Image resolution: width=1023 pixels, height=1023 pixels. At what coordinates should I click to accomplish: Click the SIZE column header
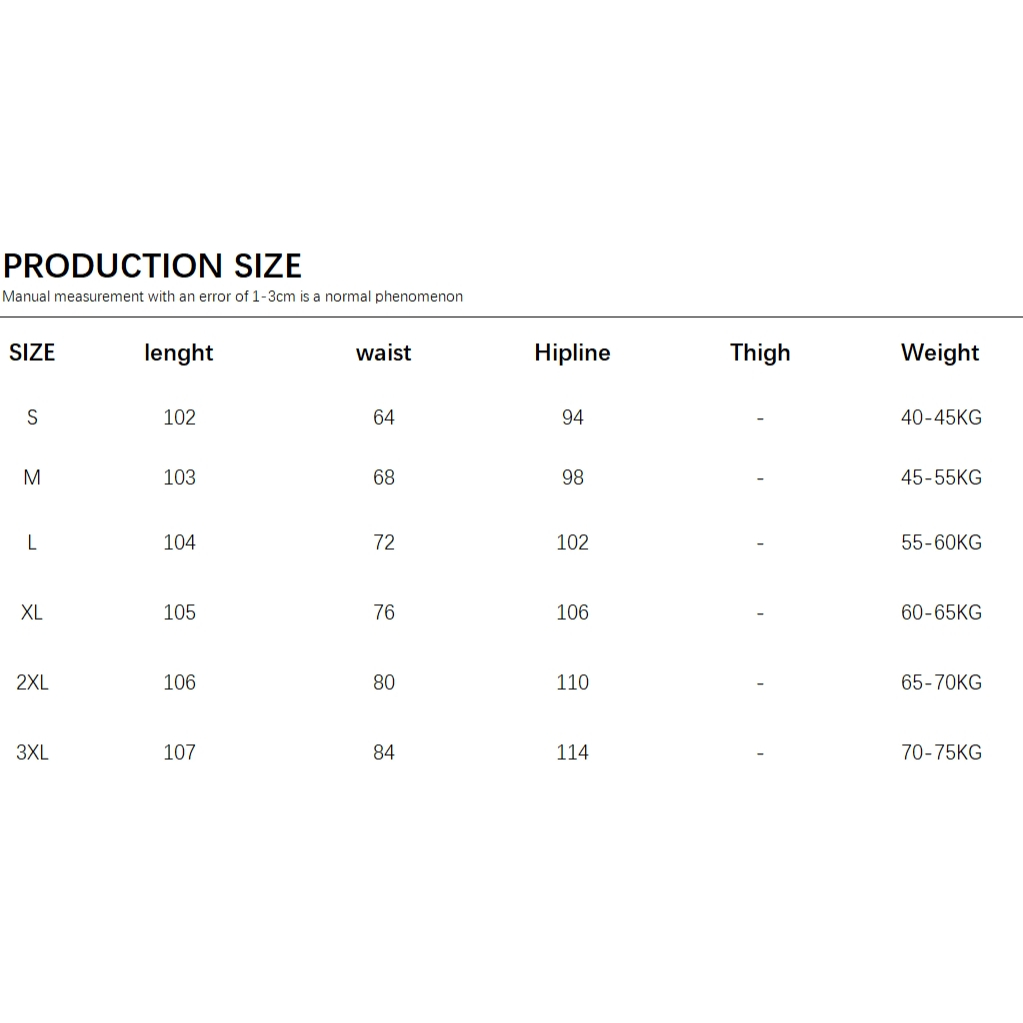click(32, 352)
